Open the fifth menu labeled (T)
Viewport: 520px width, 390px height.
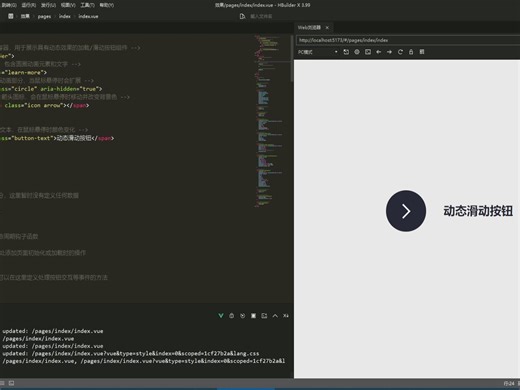coord(87,5)
